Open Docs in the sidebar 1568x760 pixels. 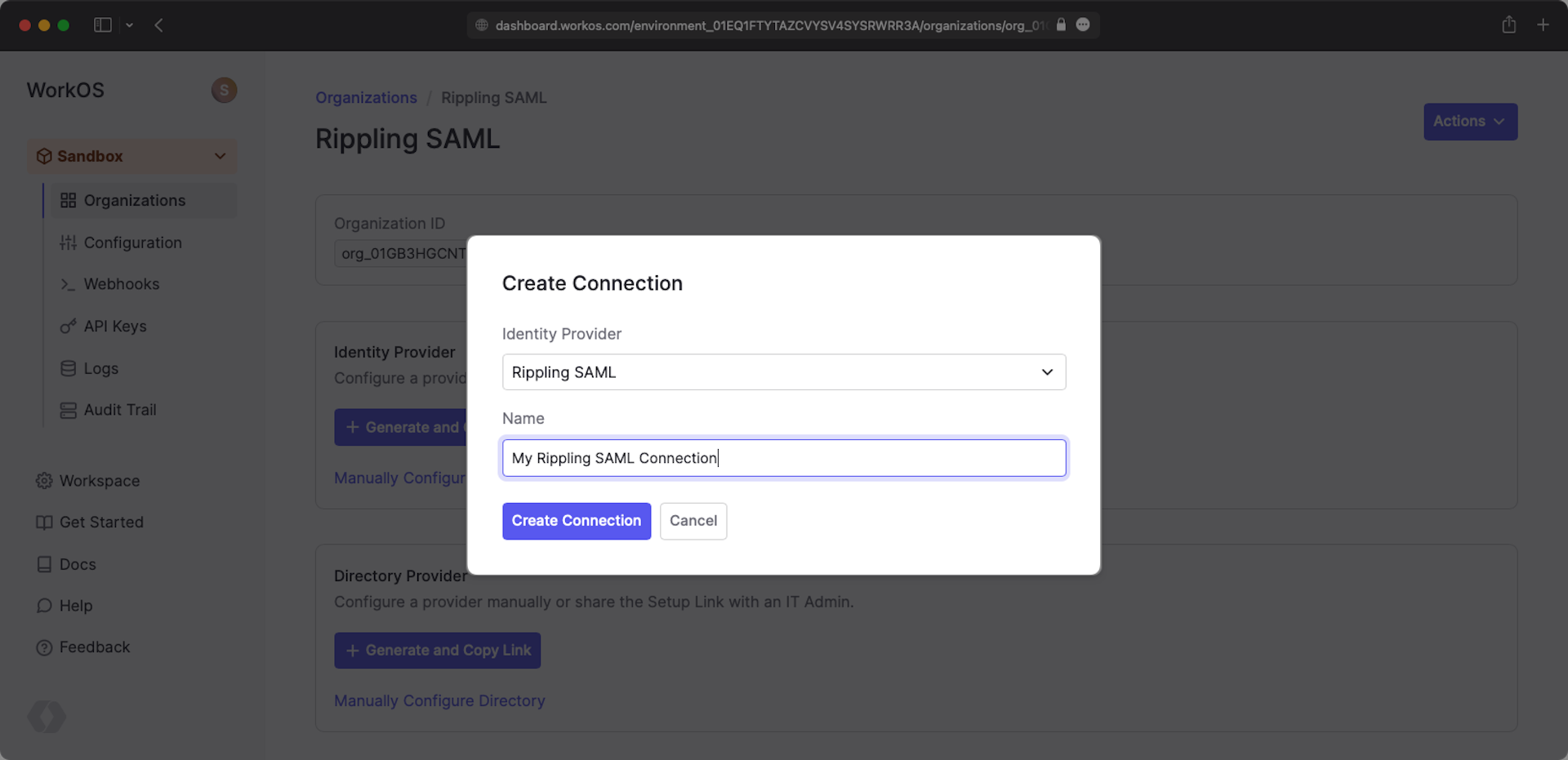click(78, 564)
